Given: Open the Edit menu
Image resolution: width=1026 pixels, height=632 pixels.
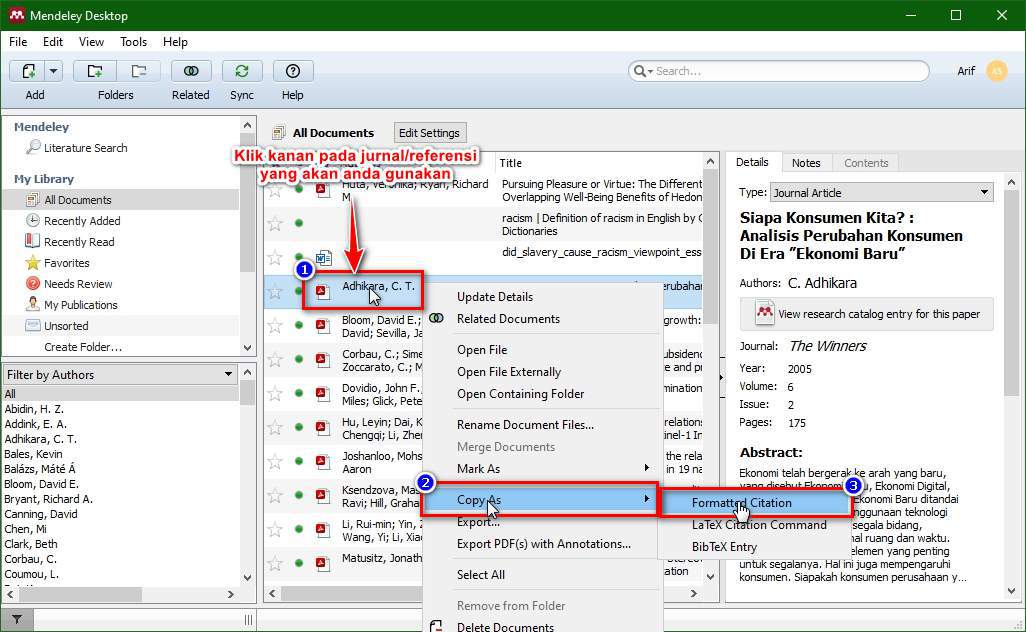Looking at the screenshot, I should click(52, 41).
